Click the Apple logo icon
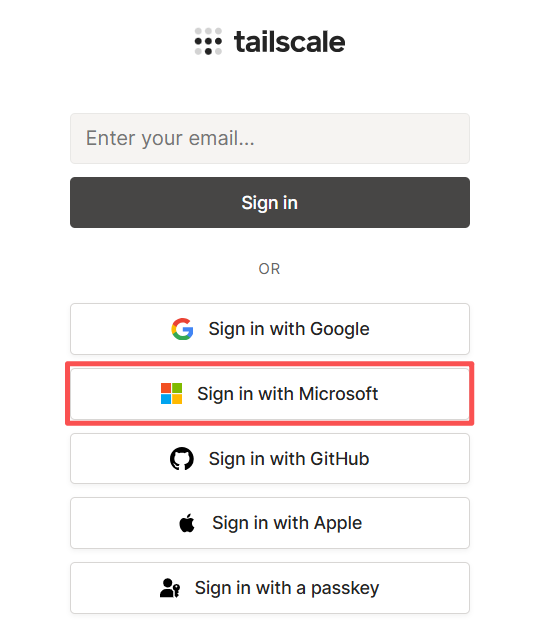Screen dimensions: 554x640 [x=187, y=523]
